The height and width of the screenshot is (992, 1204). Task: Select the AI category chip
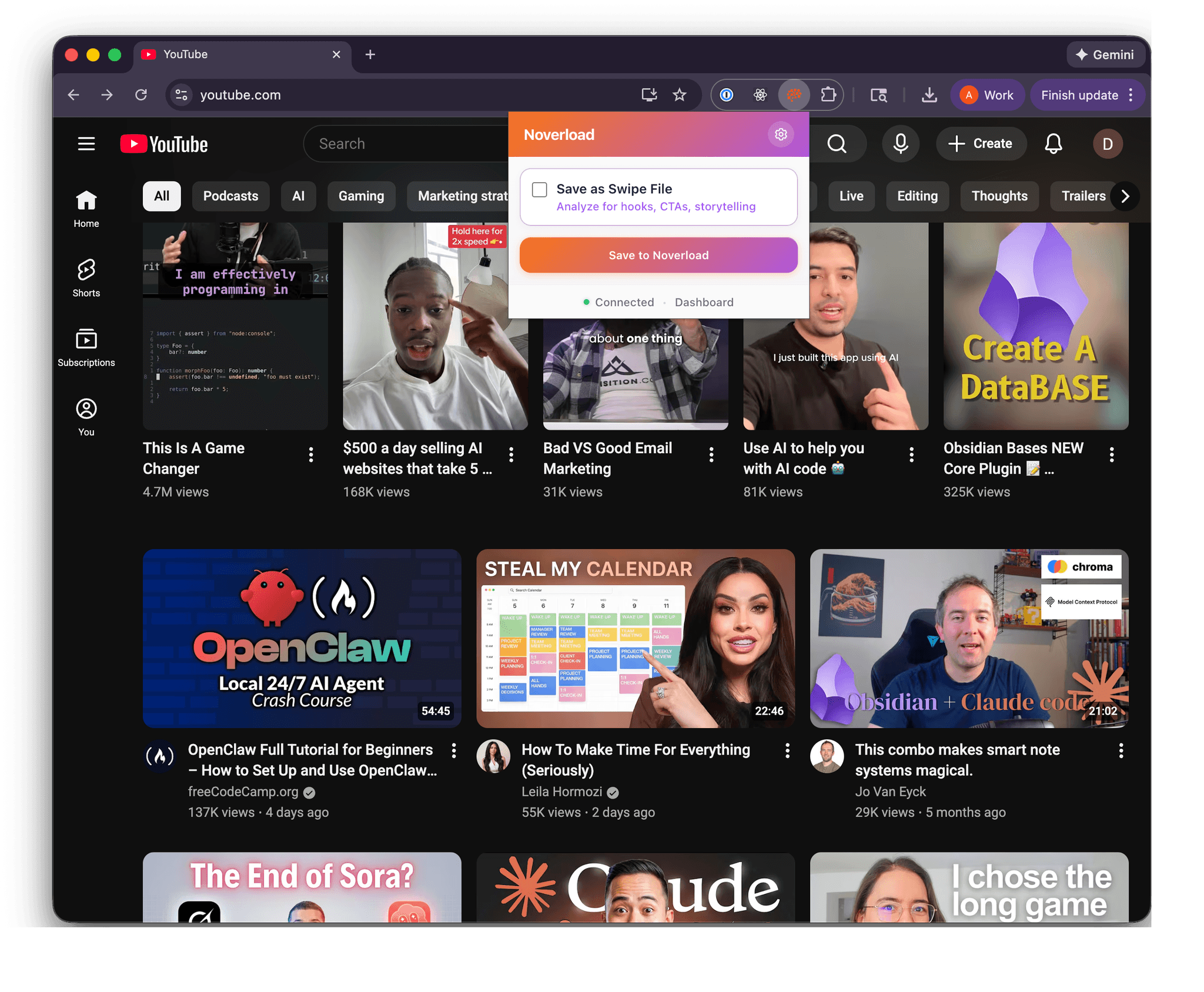(x=299, y=196)
